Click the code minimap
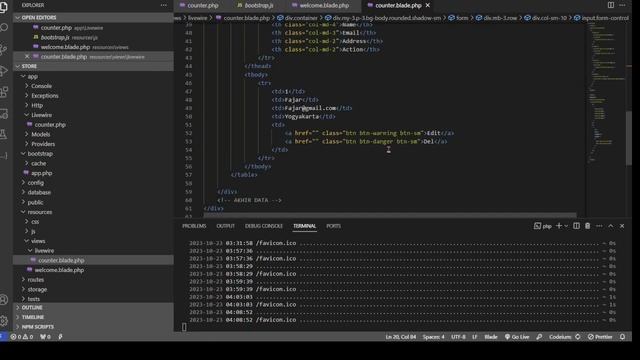This screenshot has width=640, height=360. [x=606, y=92]
